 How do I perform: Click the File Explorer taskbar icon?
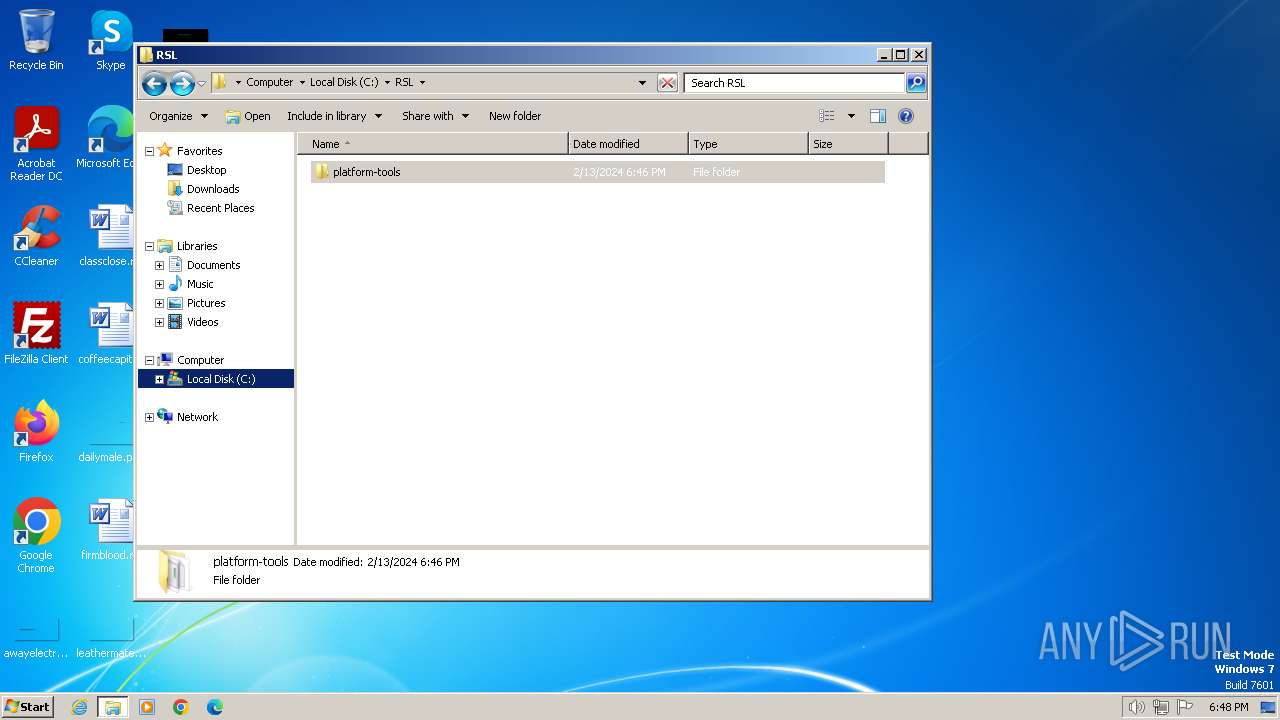point(113,707)
